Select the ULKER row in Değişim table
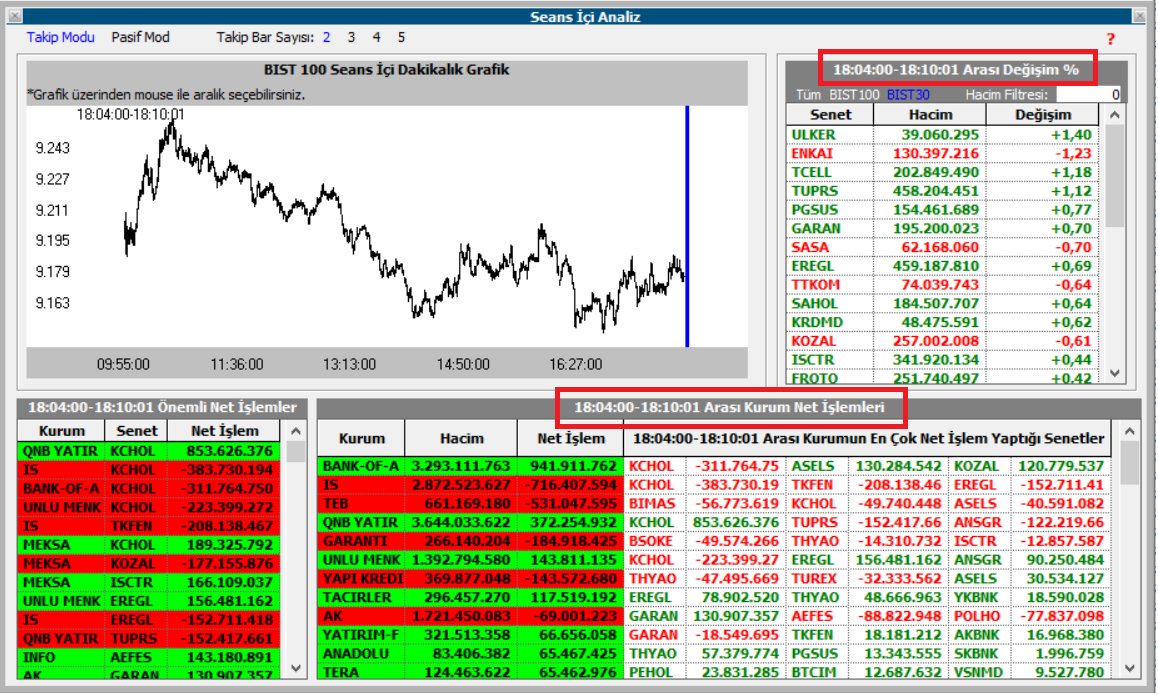1158x695 pixels. click(942, 134)
